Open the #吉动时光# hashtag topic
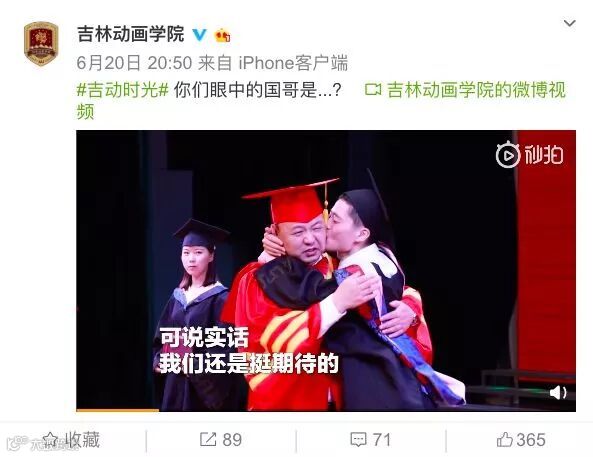This screenshot has height=457, width=593. click(123, 90)
